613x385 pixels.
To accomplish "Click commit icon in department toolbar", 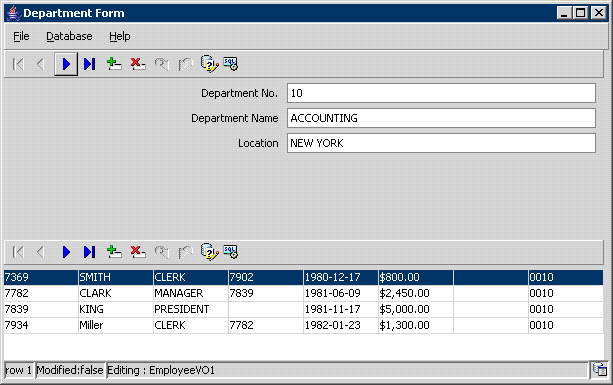I will click(x=161, y=64).
